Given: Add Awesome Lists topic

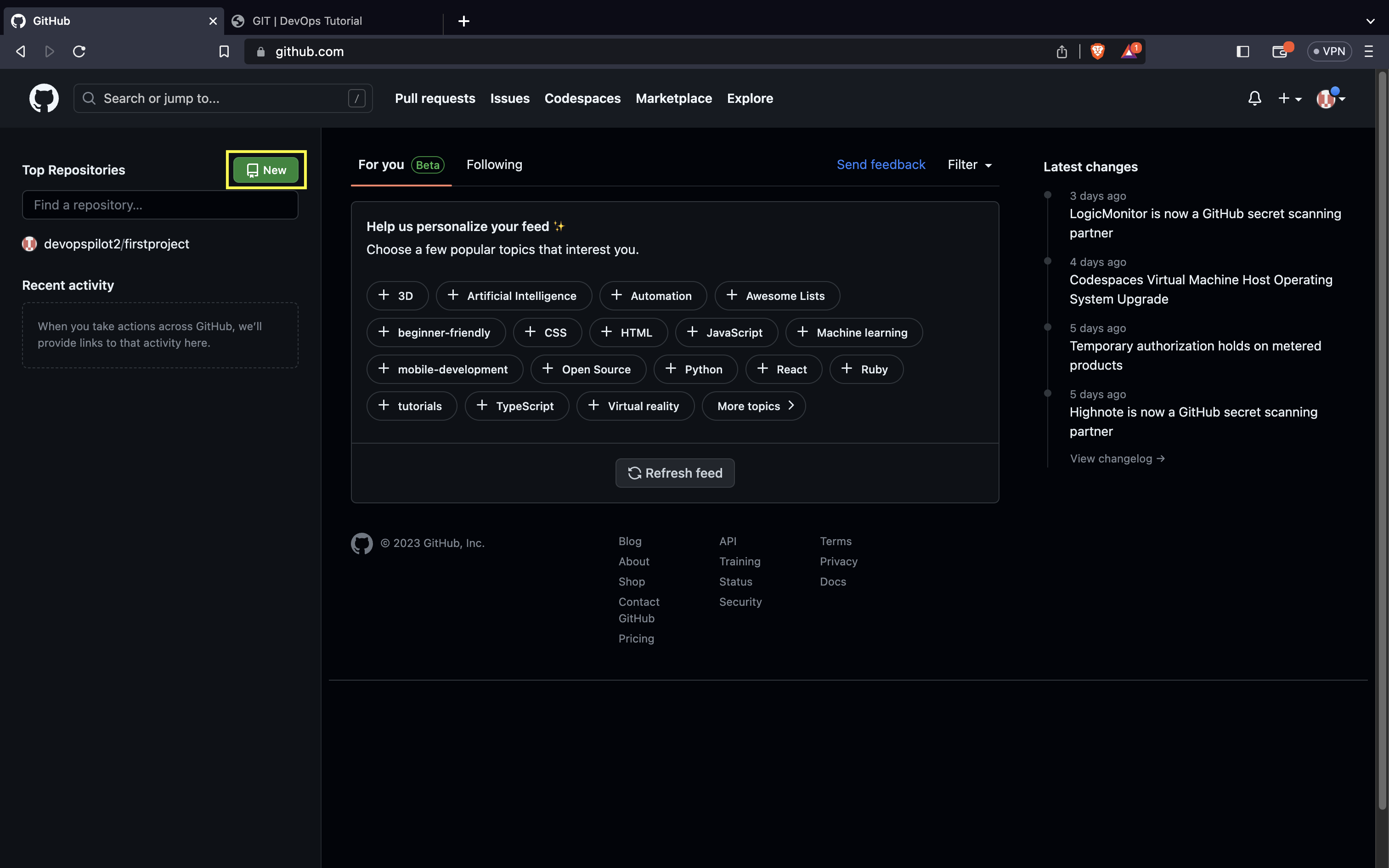Looking at the screenshot, I should click(777, 296).
